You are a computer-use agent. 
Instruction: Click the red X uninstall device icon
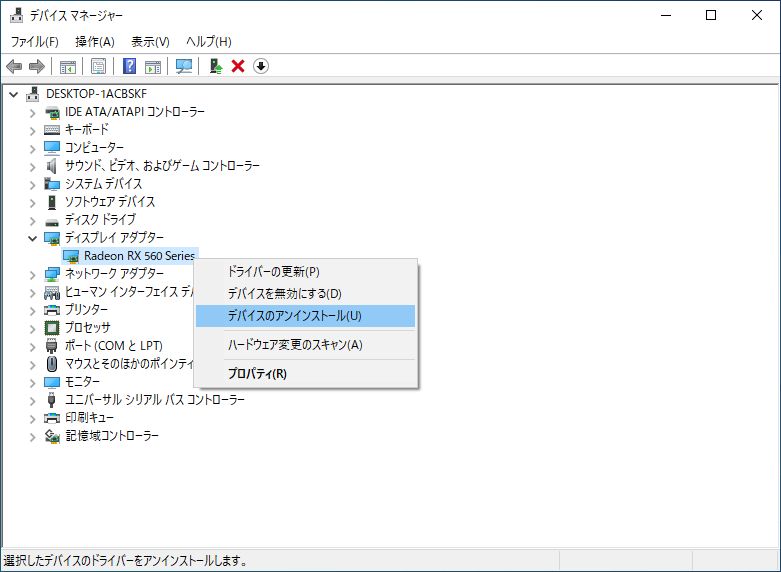238,66
